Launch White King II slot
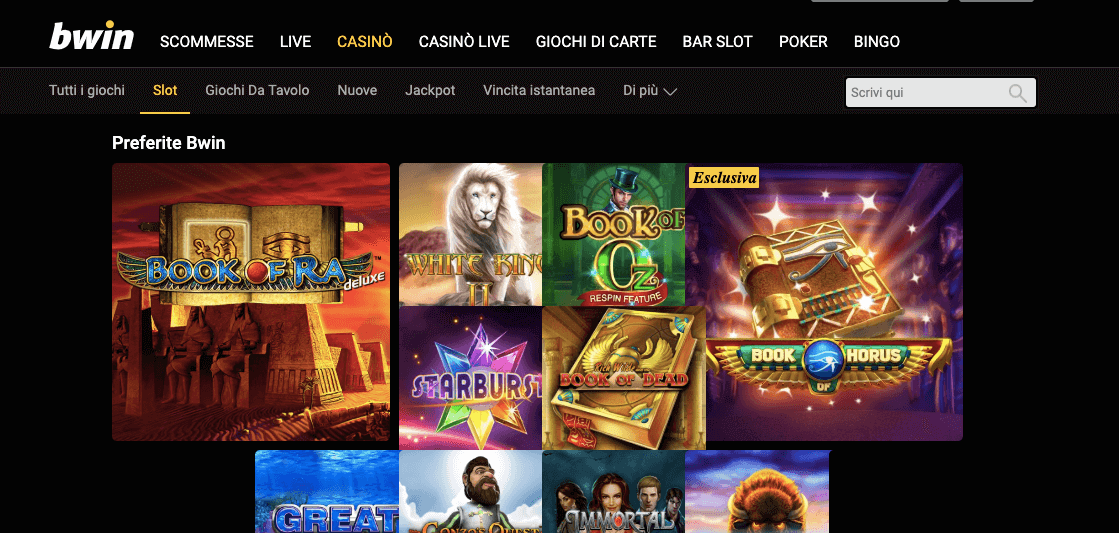 470,235
